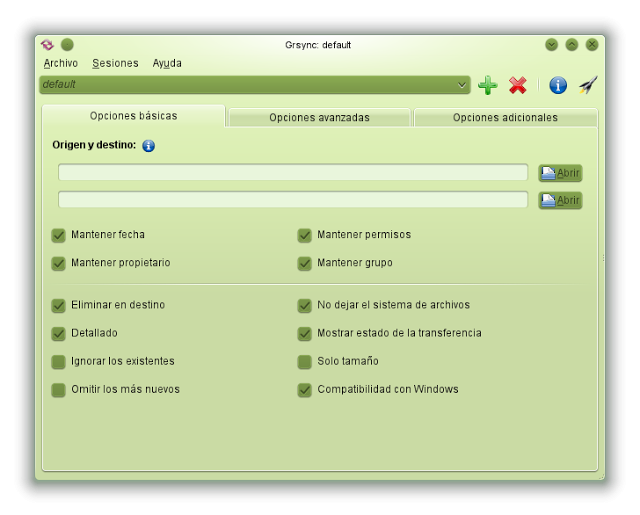The height and width of the screenshot is (515, 640).
Task: Delete session with the red X icon
Action: (x=518, y=85)
